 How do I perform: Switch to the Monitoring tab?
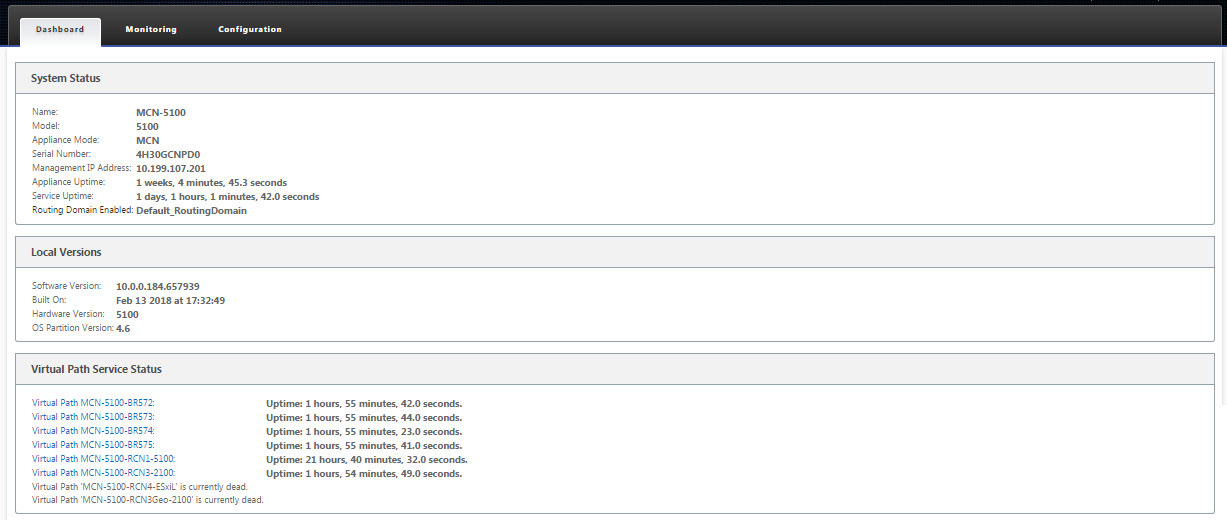[x=151, y=30]
